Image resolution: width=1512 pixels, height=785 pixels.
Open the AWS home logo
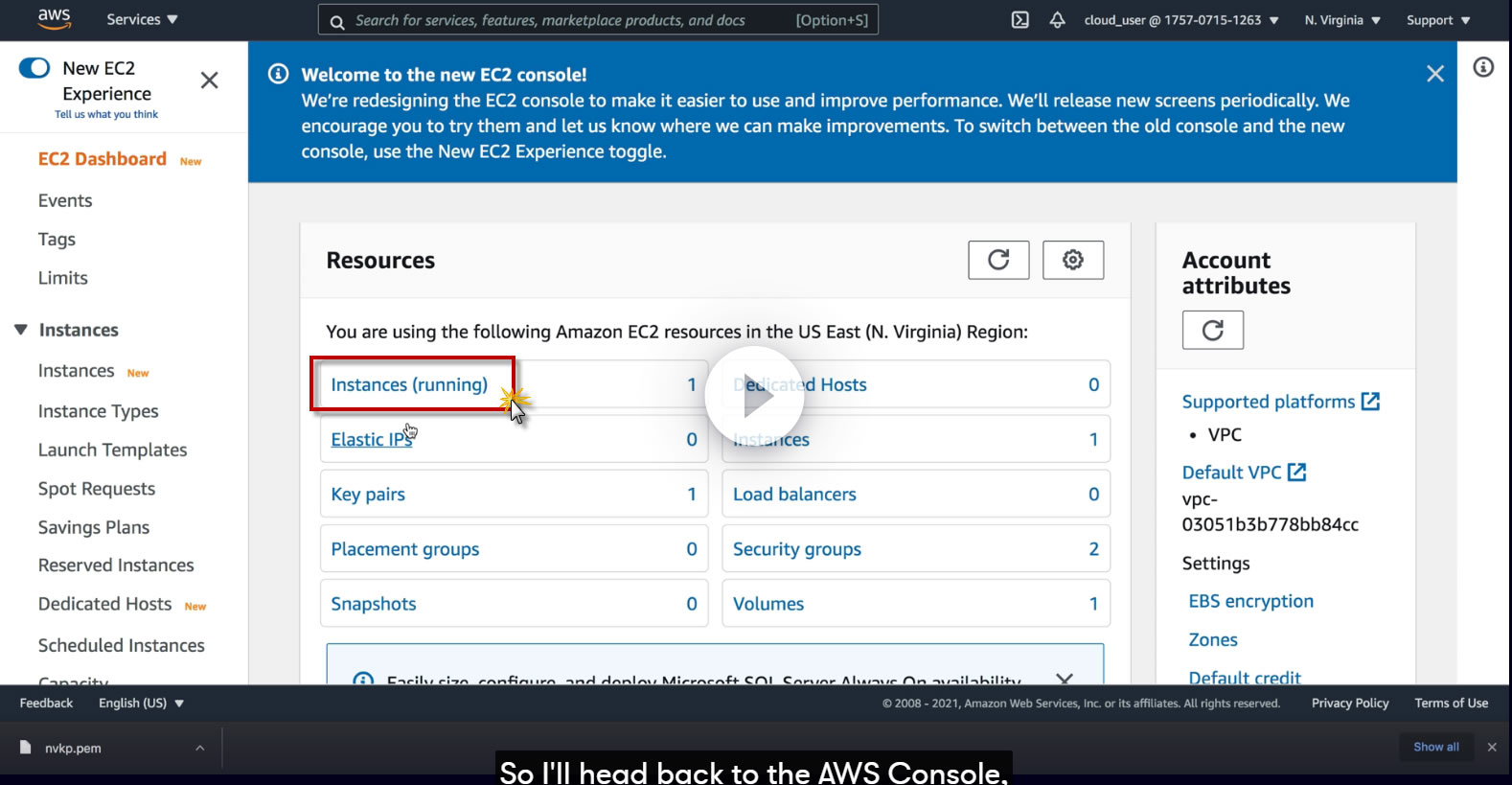click(54, 19)
